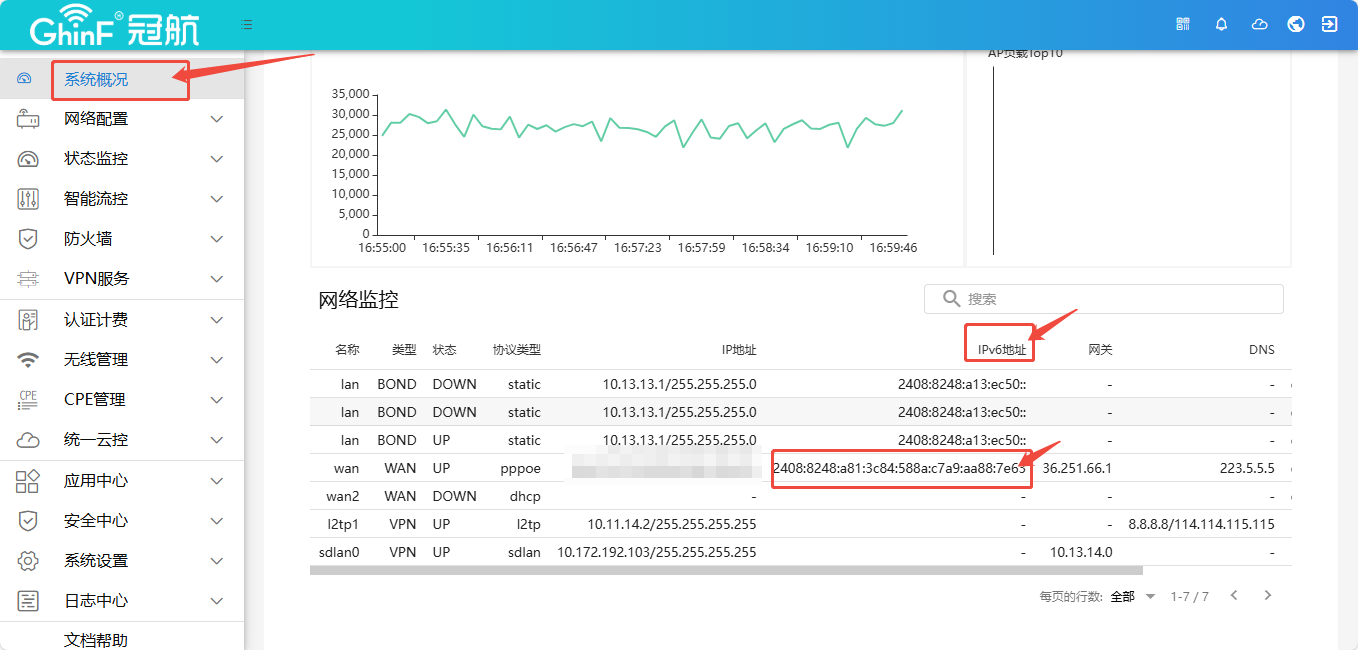Toggle the sidebar collapse menu icon

pos(247,24)
